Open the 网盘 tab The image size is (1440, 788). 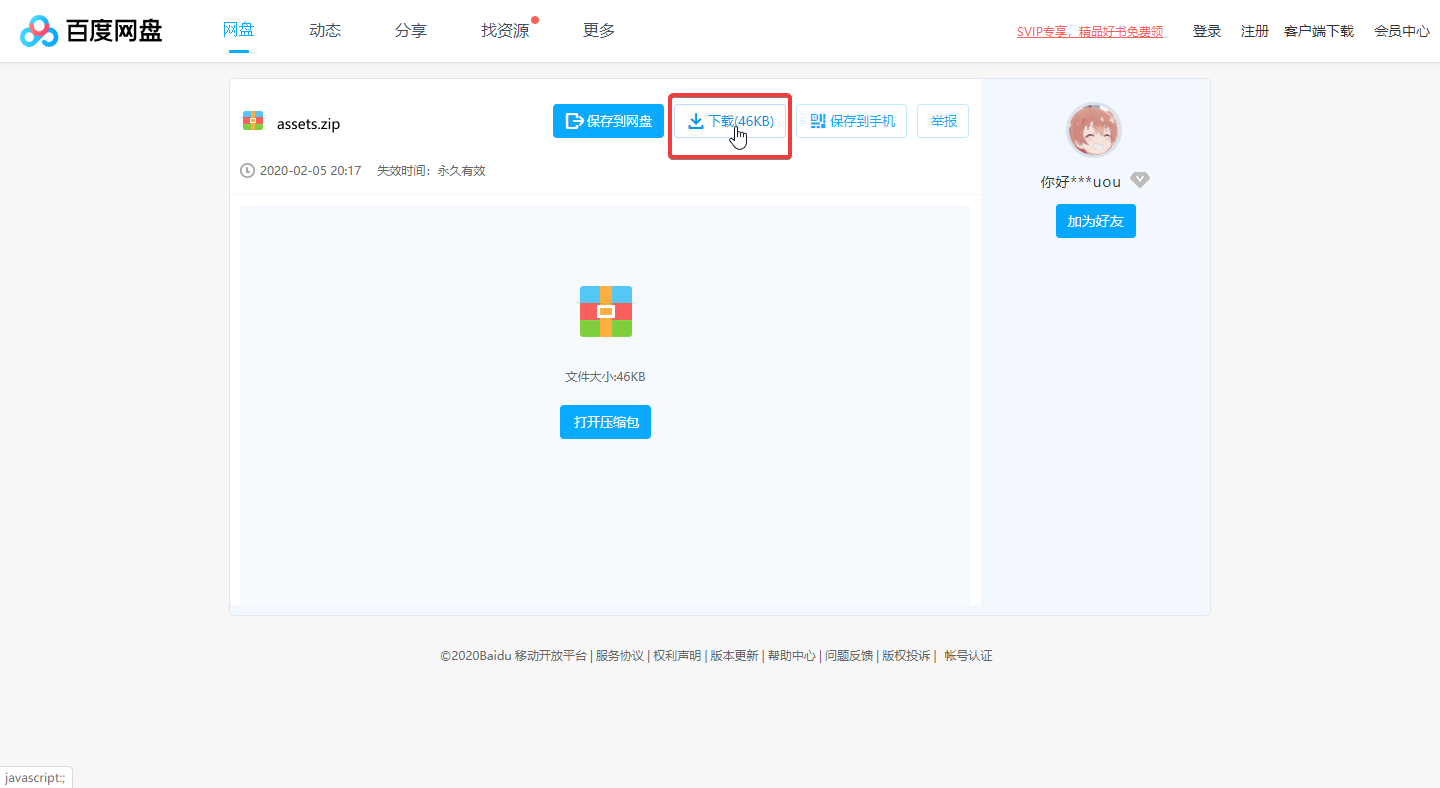click(x=238, y=30)
